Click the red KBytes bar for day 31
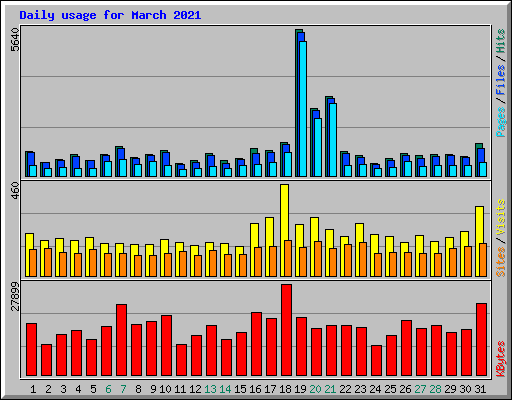 tap(481, 339)
